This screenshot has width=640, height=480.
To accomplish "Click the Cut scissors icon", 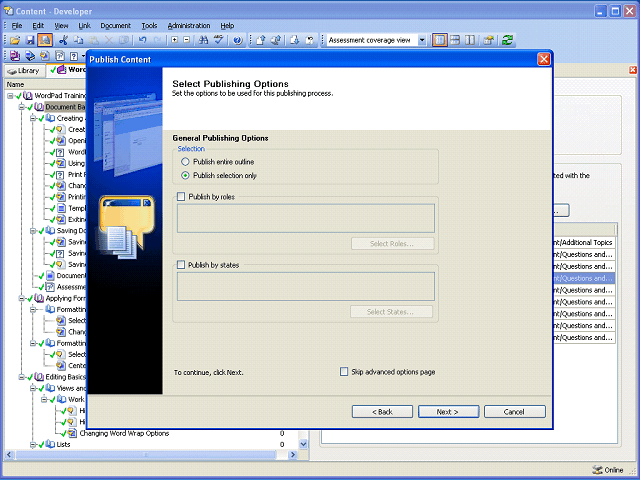I will coord(63,40).
